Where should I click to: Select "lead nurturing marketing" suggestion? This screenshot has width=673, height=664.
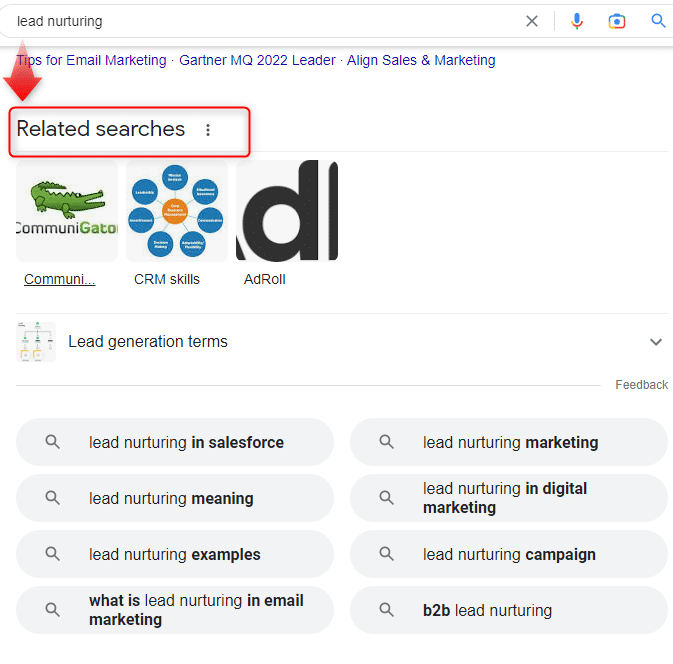coord(510,442)
